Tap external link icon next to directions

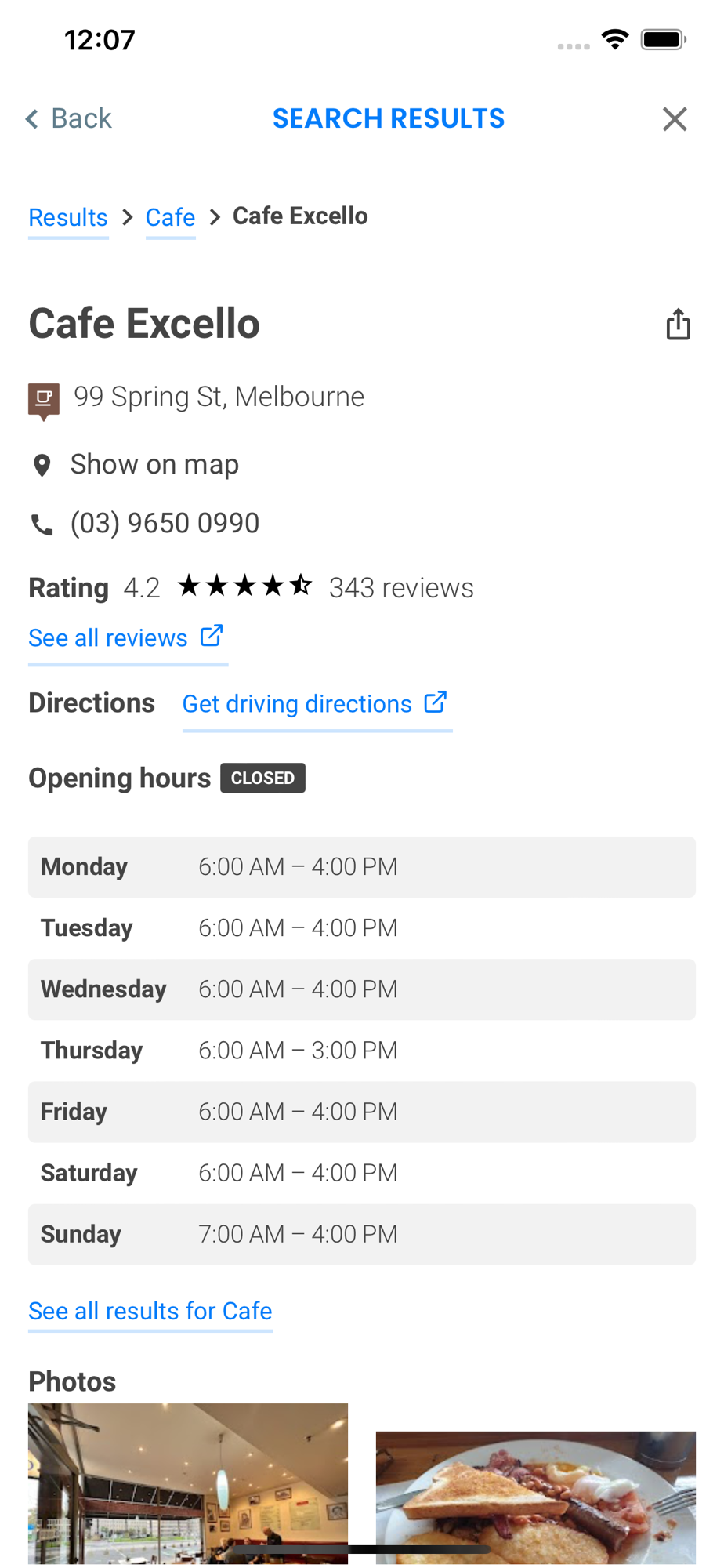(x=436, y=702)
